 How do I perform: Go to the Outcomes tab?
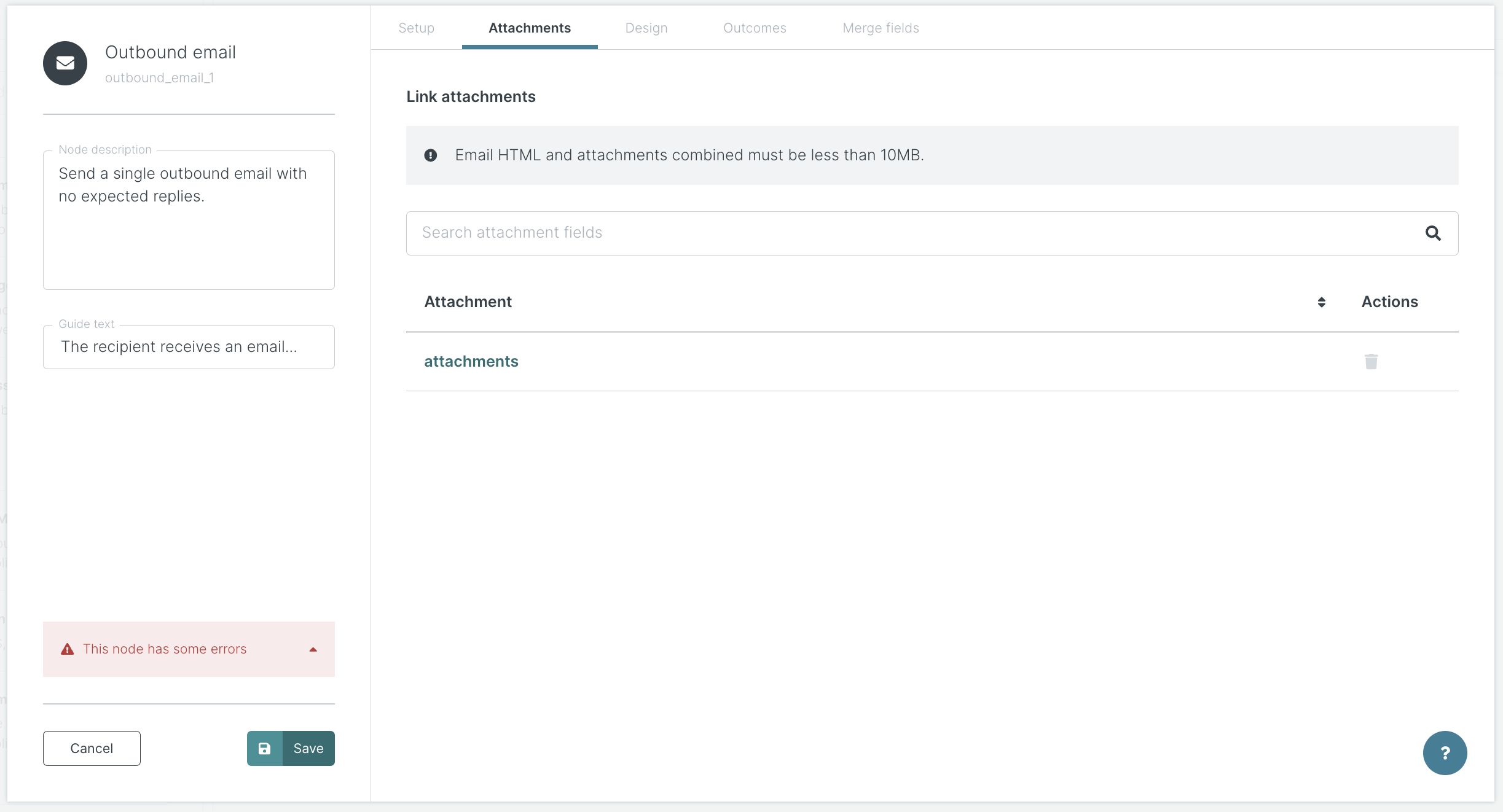tap(755, 28)
